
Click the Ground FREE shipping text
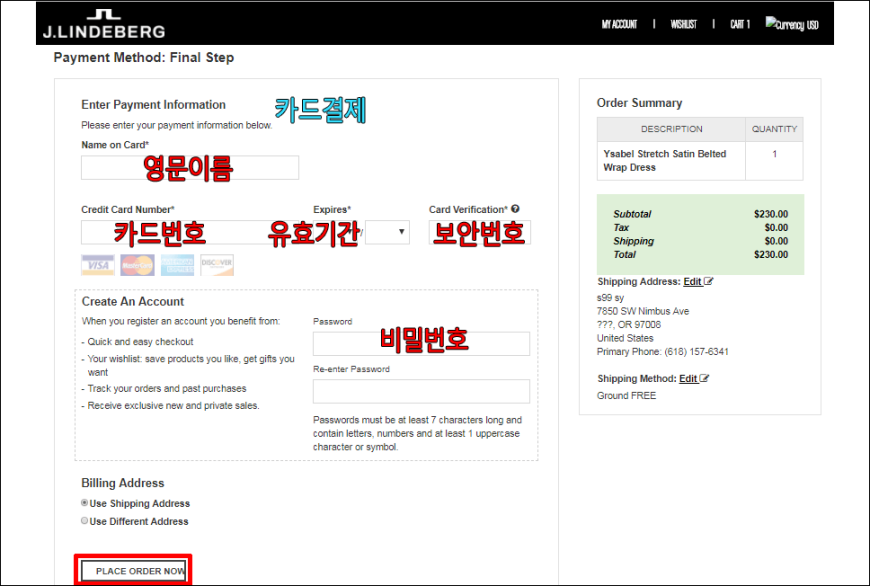(626, 396)
